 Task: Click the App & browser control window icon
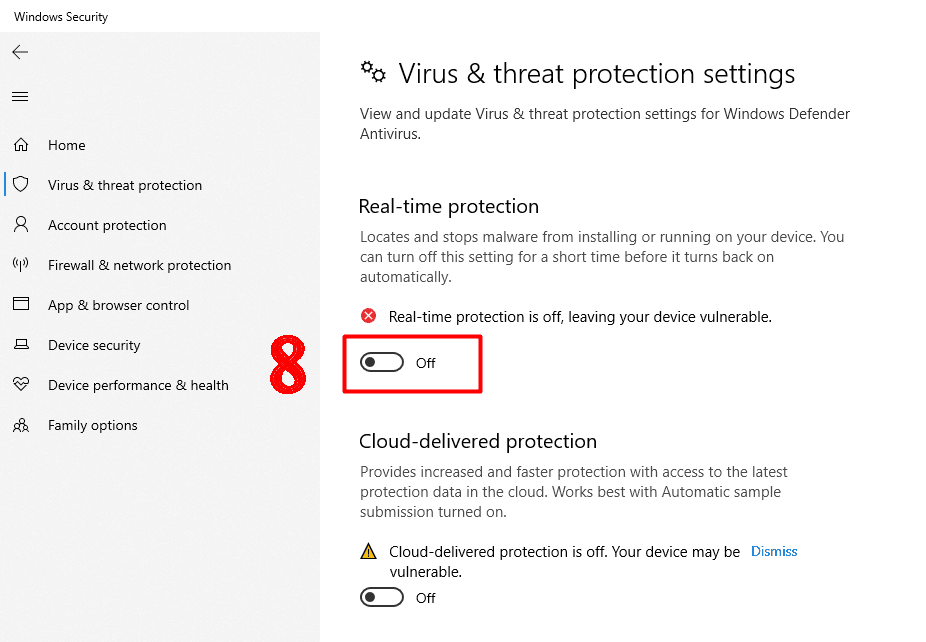[21, 305]
